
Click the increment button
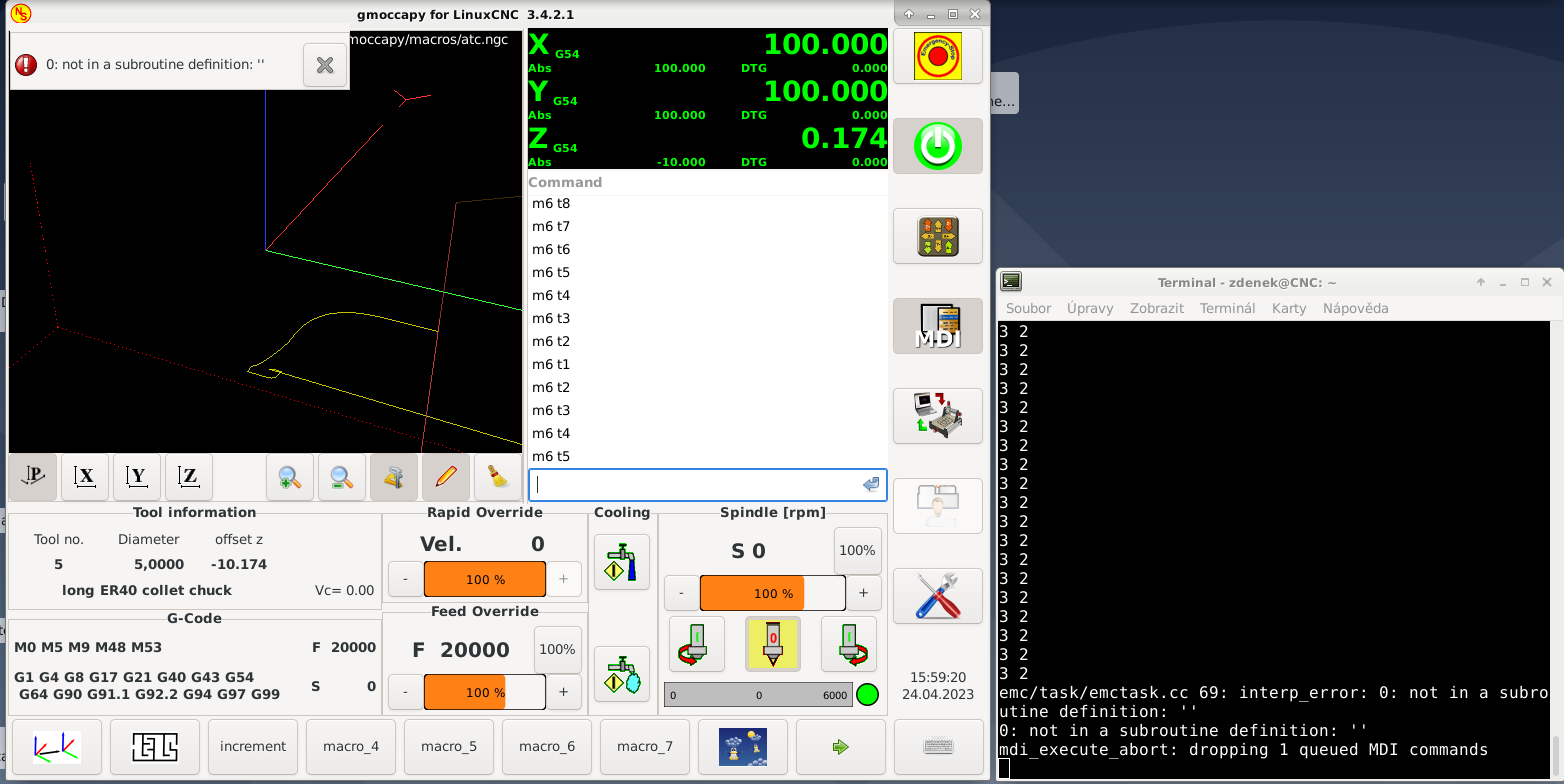[252, 746]
